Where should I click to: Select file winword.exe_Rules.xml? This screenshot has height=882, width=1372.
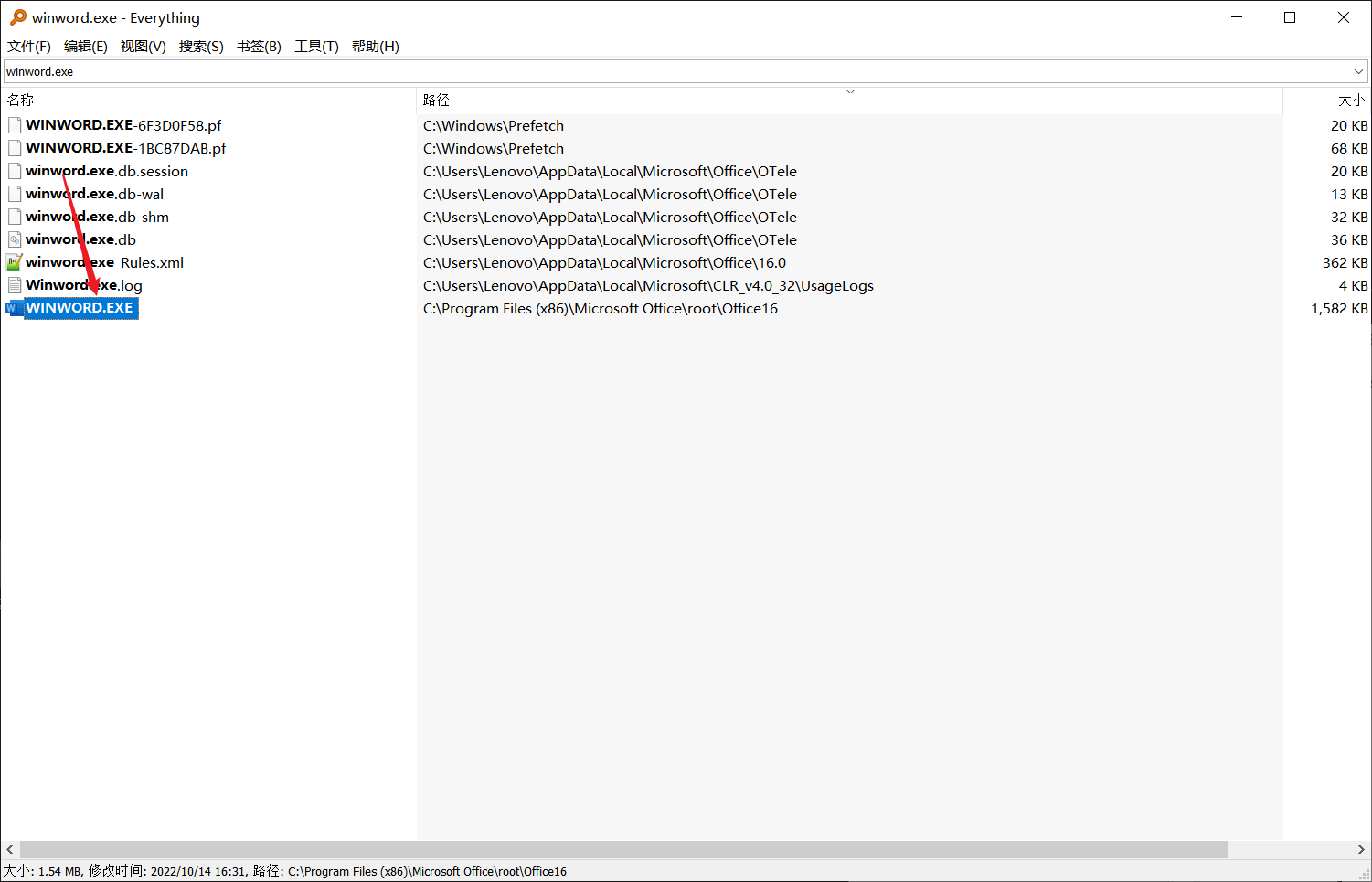[x=105, y=262]
